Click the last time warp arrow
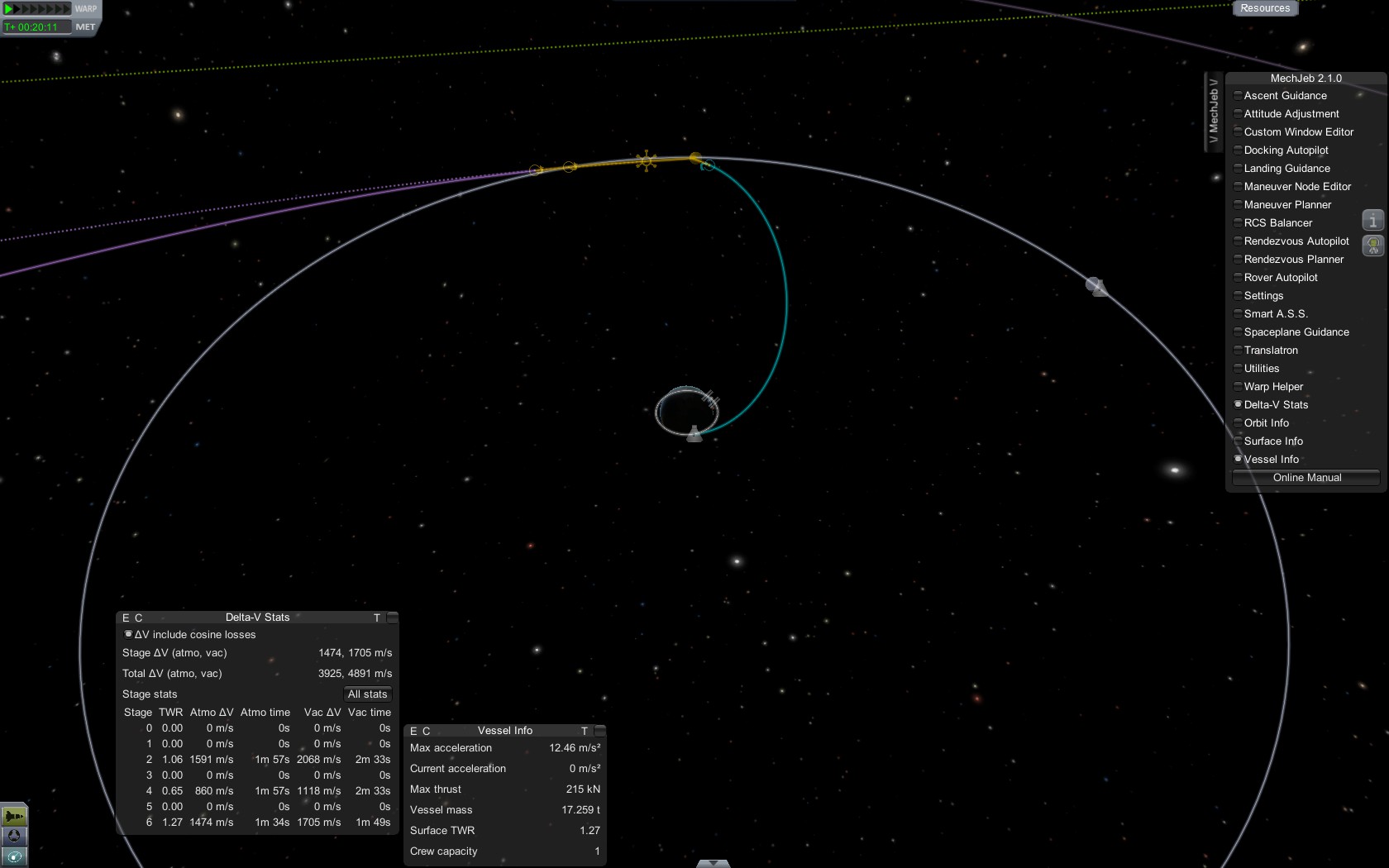 coord(67,9)
